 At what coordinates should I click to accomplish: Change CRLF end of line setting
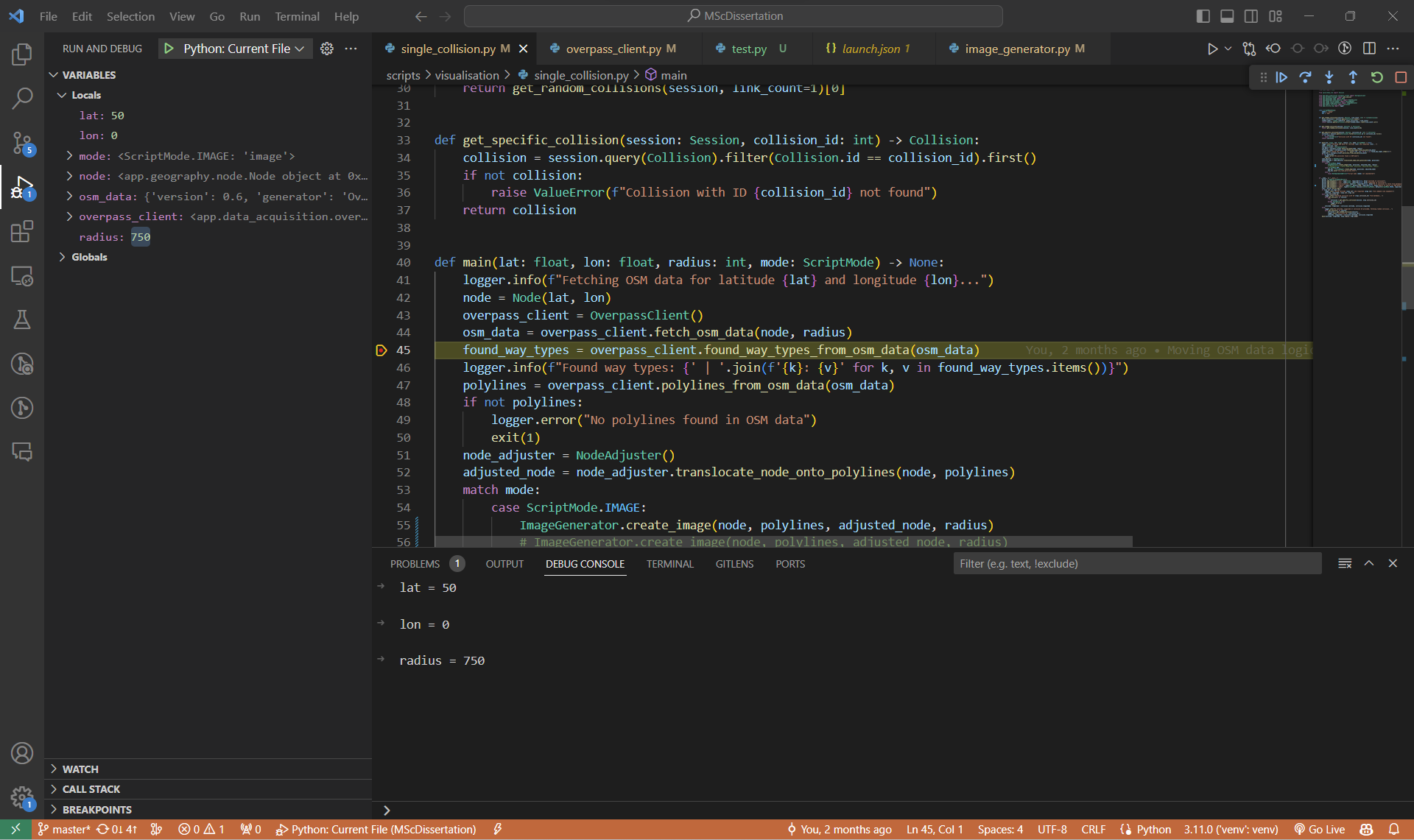(1093, 830)
